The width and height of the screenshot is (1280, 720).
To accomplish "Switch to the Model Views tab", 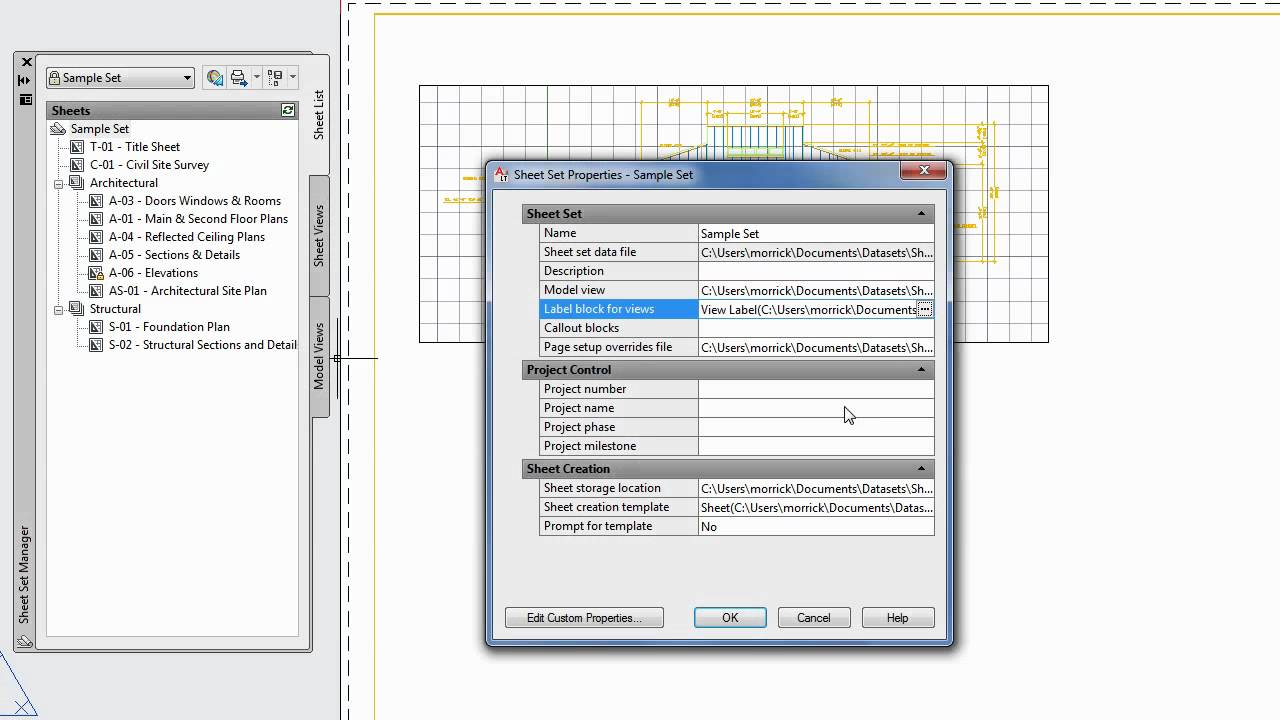I will coord(320,356).
